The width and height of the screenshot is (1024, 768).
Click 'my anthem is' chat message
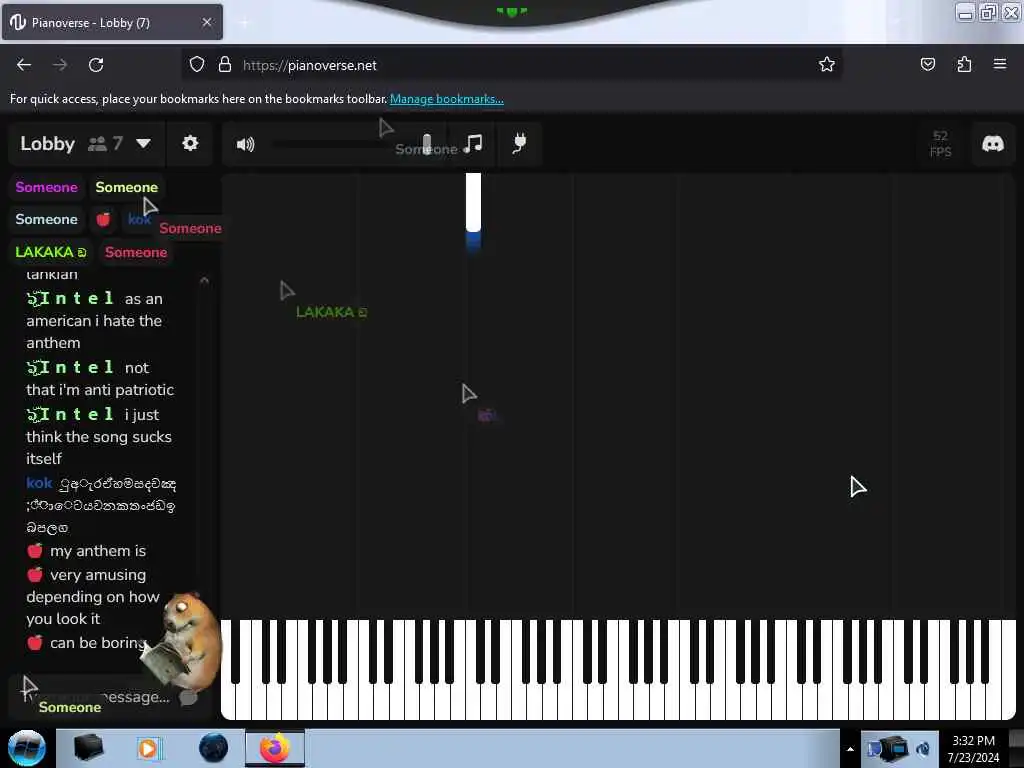98,551
